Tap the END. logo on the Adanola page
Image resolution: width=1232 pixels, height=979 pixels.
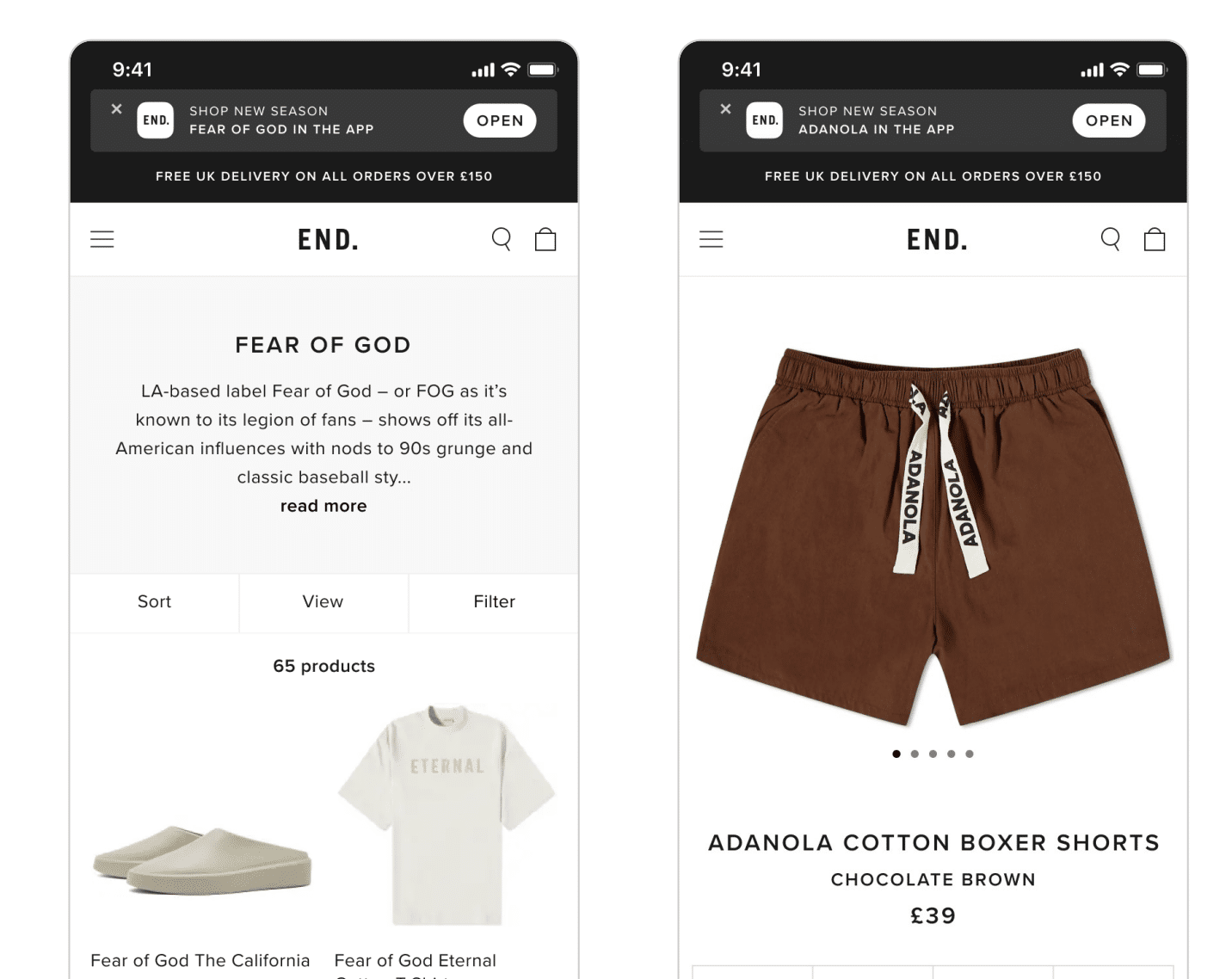point(934,239)
